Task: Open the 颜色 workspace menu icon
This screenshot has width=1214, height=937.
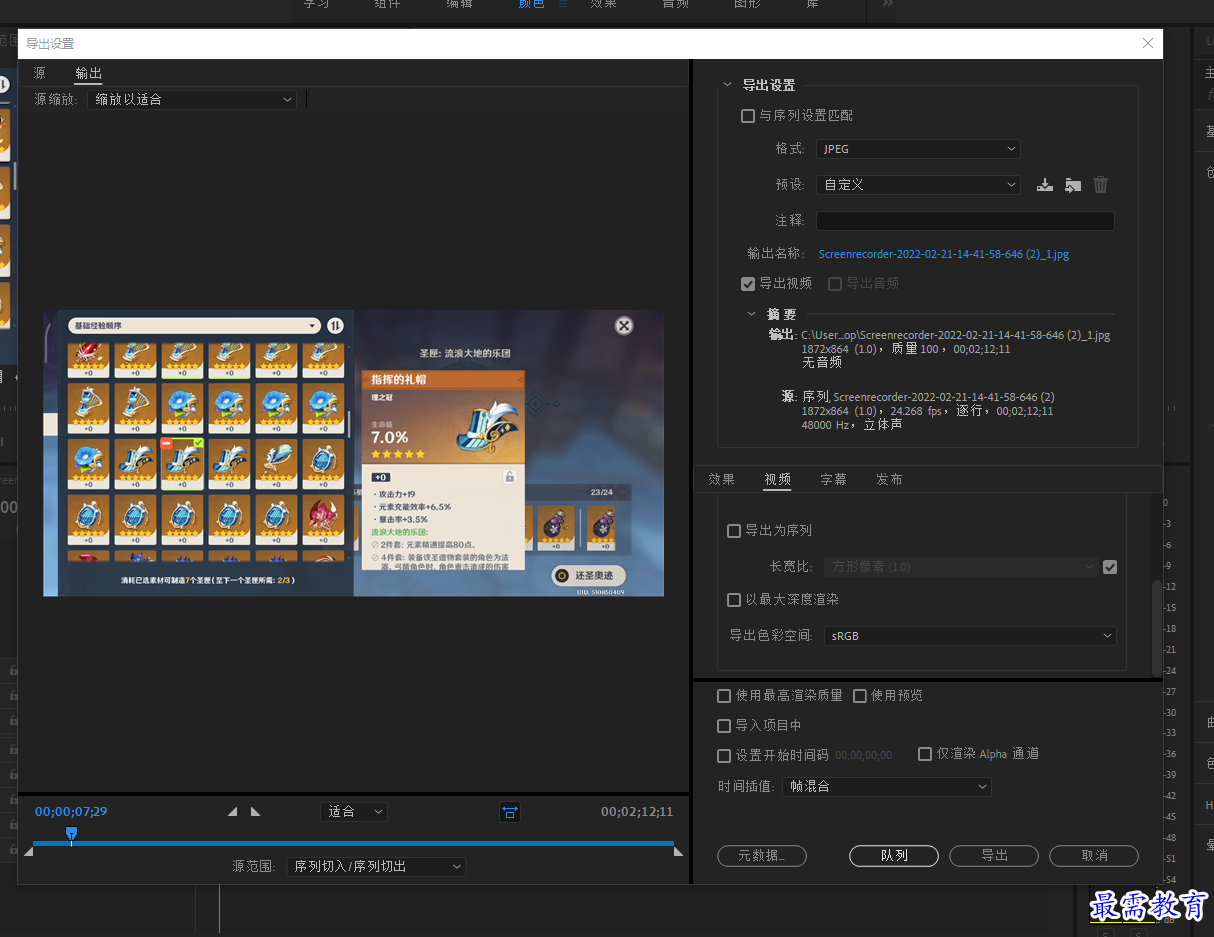Action: (562, 4)
